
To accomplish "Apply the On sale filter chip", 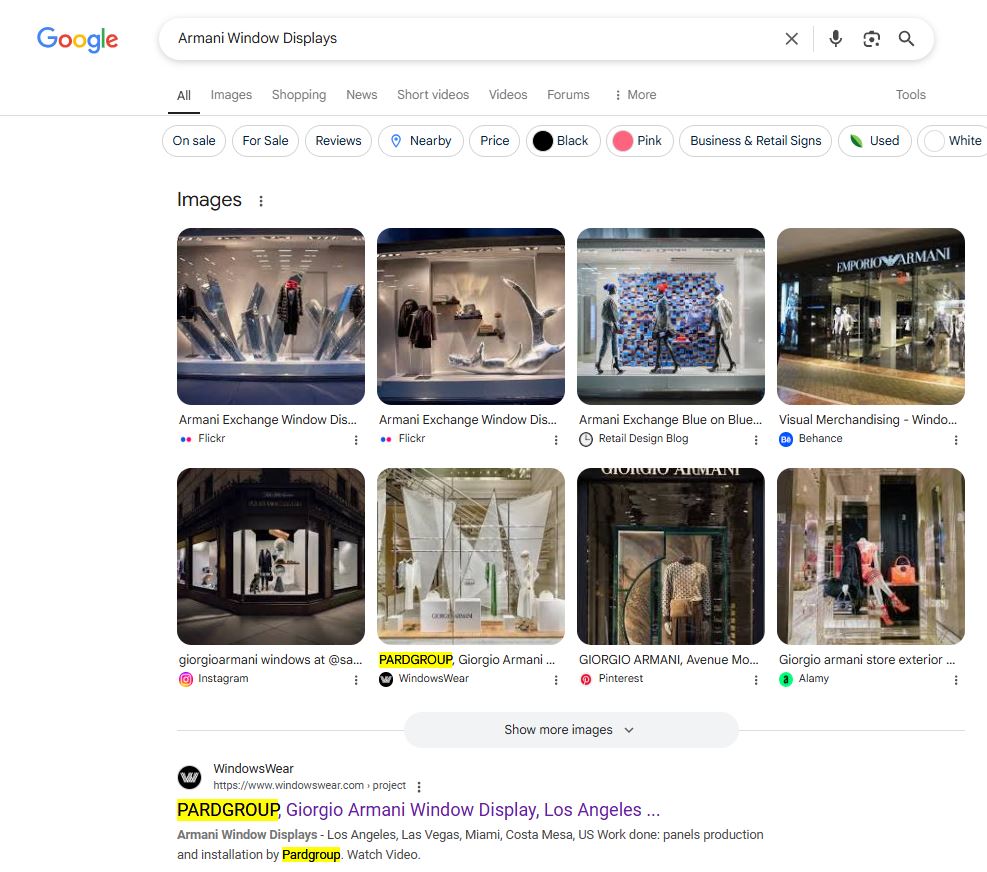I will [194, 140].
